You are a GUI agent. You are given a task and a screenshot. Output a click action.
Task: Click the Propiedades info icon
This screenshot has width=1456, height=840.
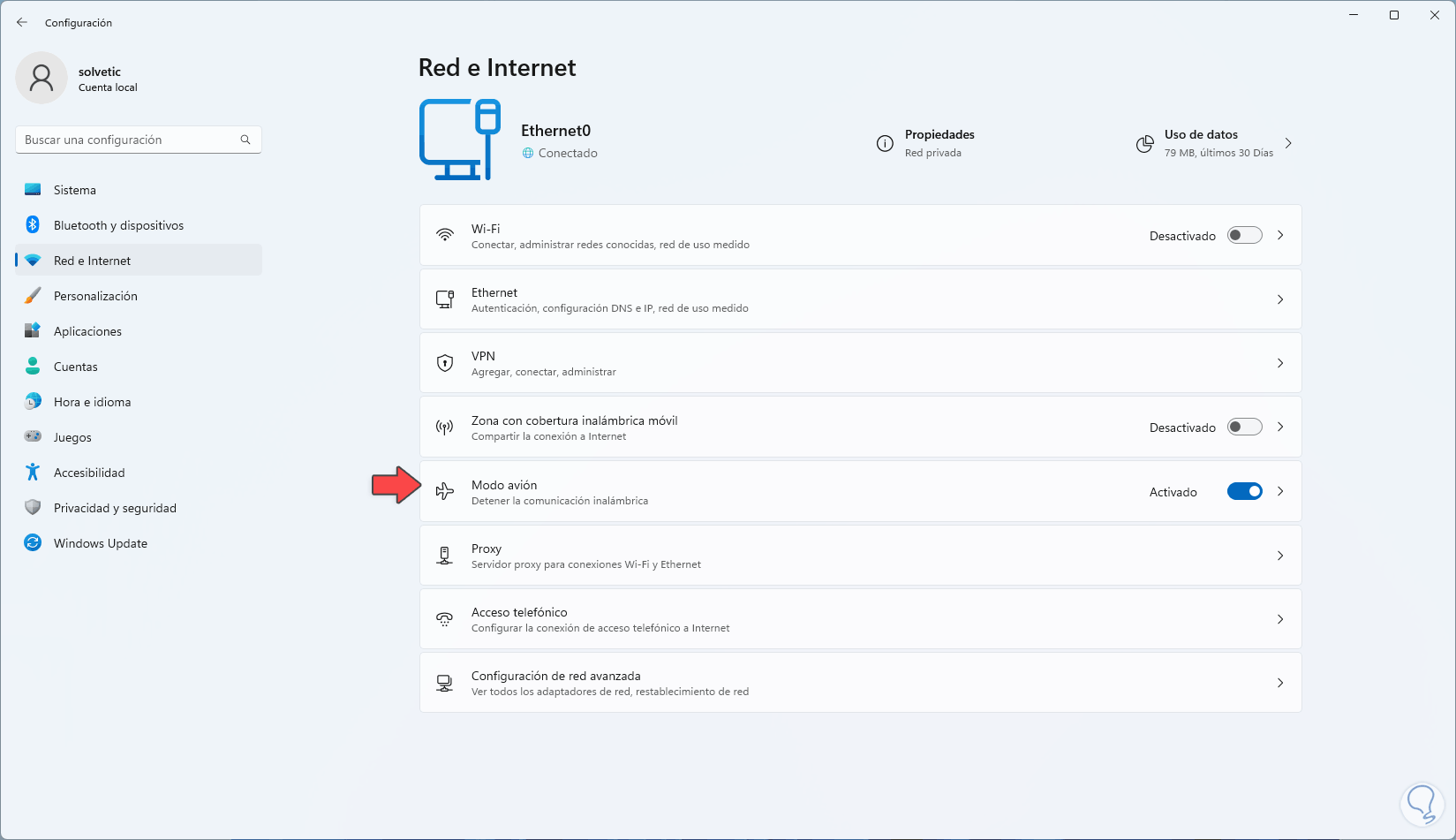pos(885,143)
